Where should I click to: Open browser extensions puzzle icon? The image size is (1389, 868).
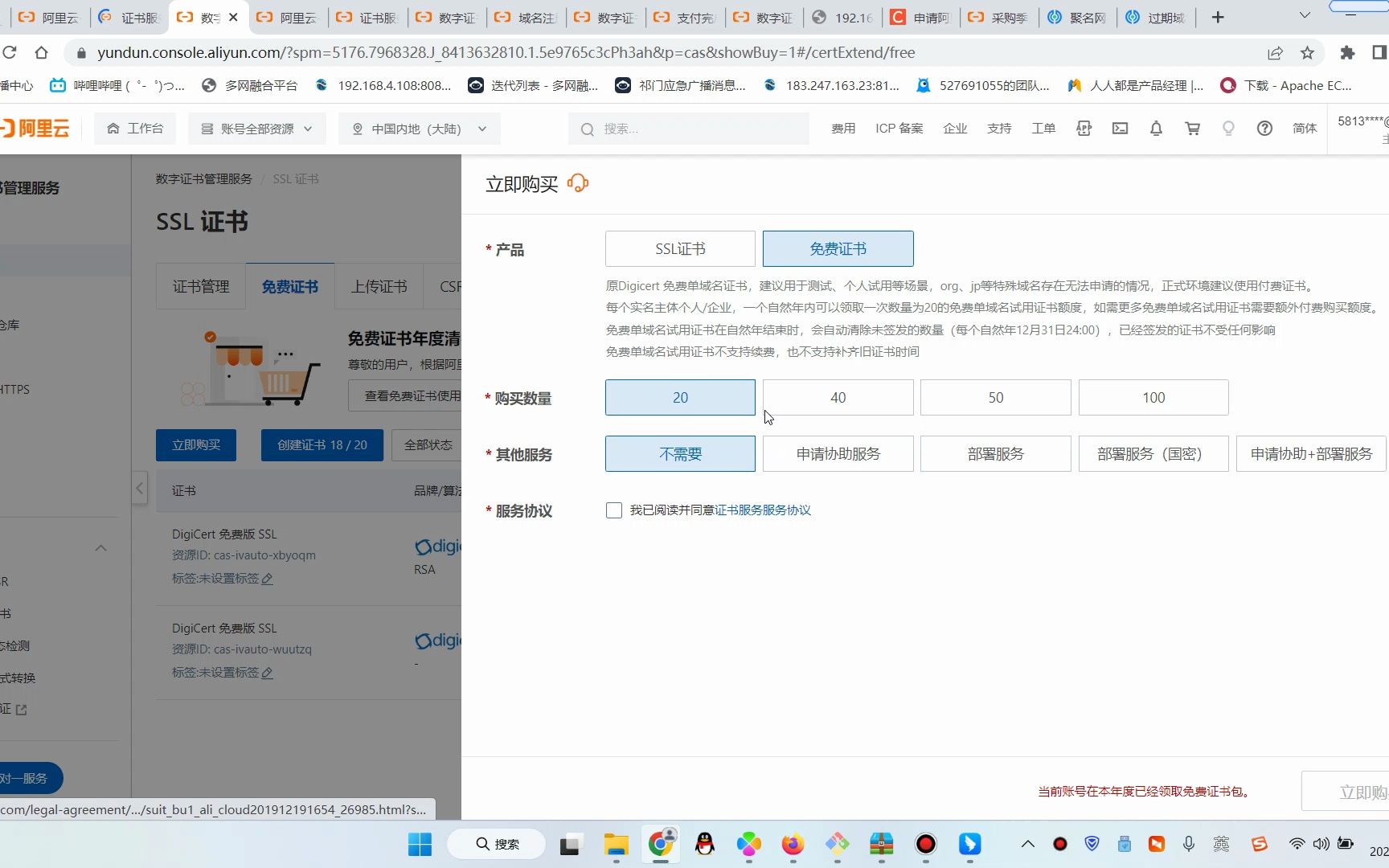click(1347, 53)
